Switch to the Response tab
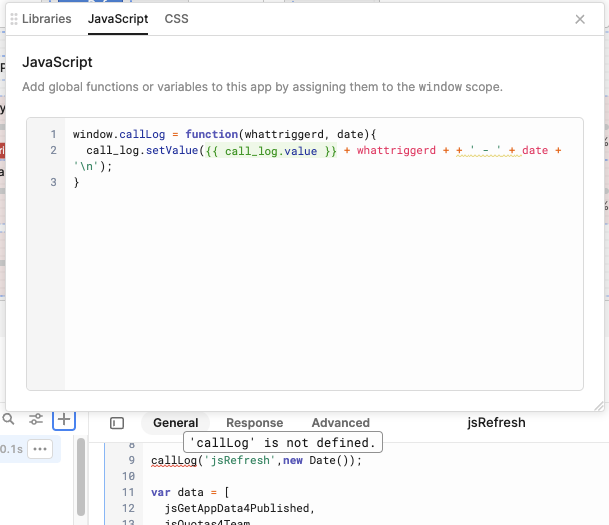 tap(254, 422)
